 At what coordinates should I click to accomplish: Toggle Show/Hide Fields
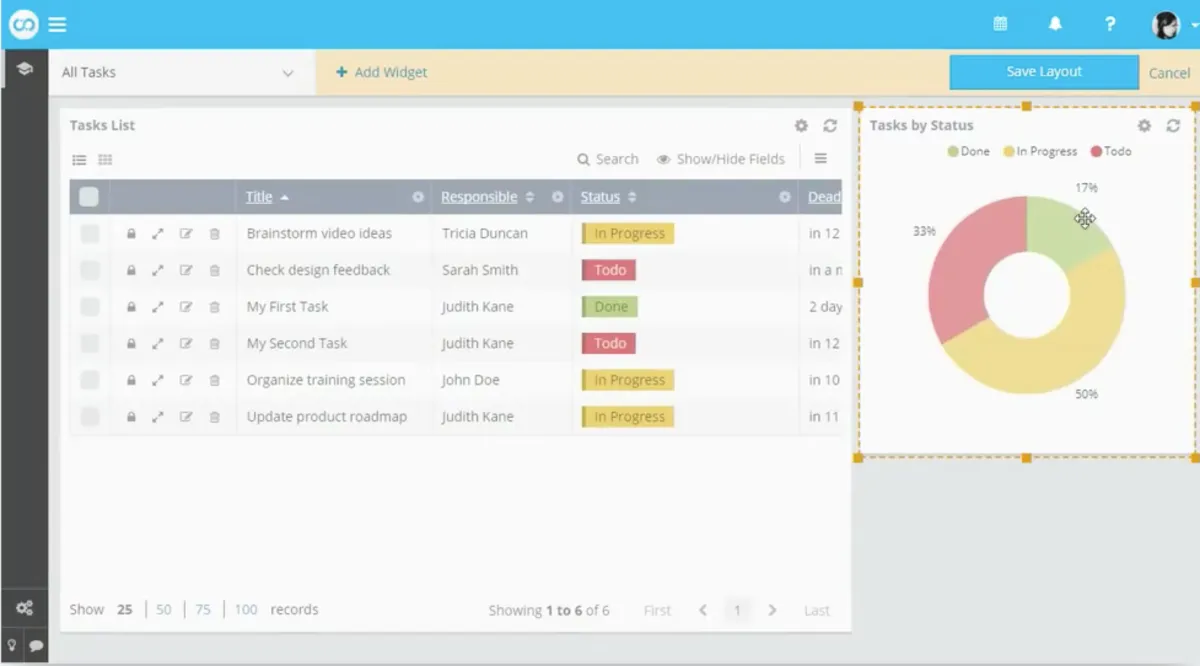pyautogui.click(x=721, y=159)
